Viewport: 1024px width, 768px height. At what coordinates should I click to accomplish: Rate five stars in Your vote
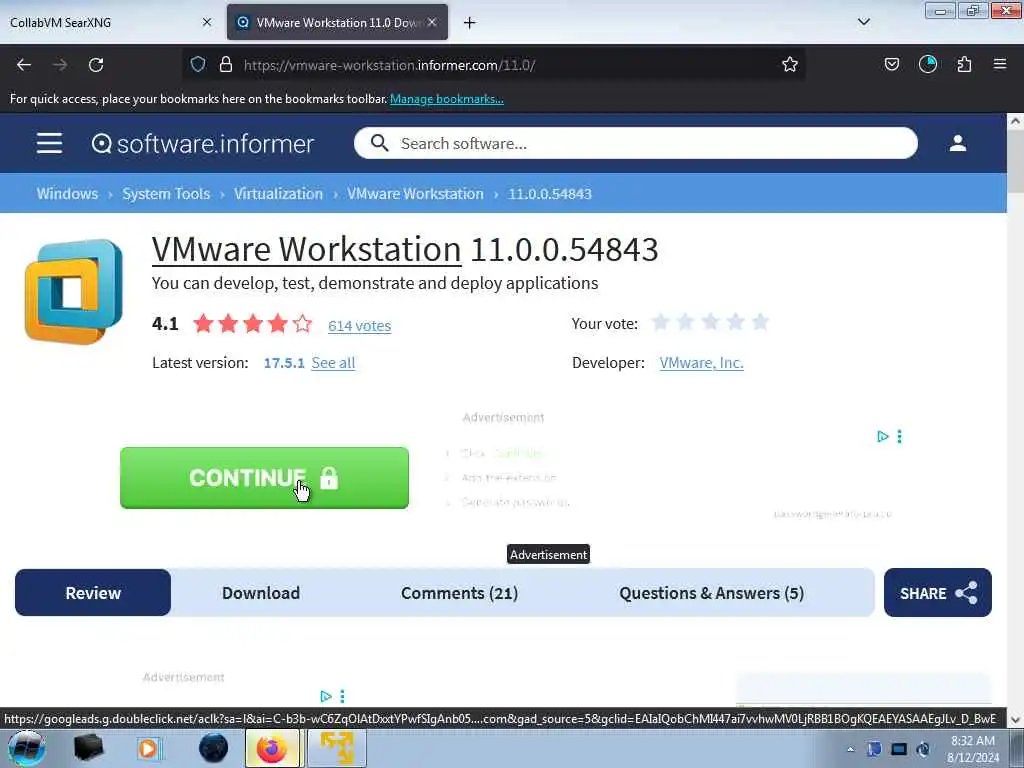point(760,322)
